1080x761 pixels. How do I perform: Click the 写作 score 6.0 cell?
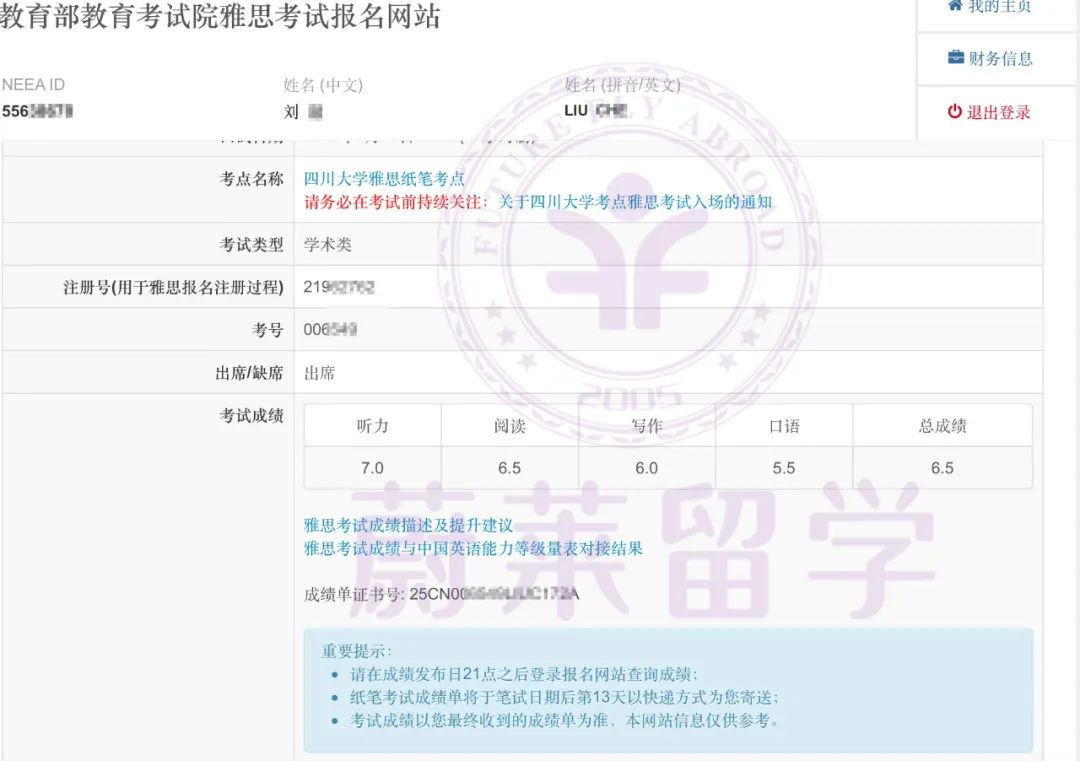647,468
